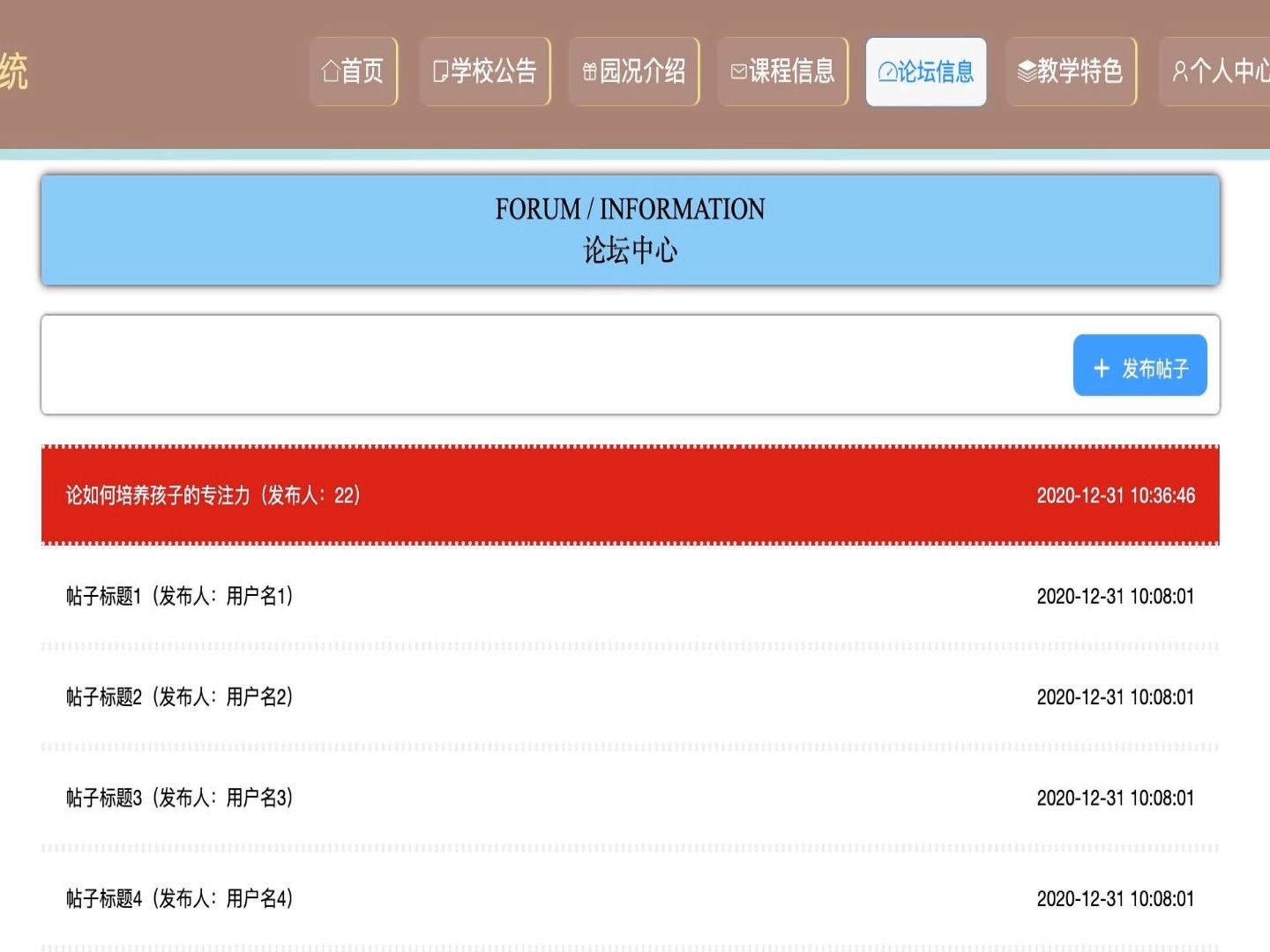
Task: Click the 10:08:01 timestamp on 帖子标题3 row
Action: tap(1116, 799)
